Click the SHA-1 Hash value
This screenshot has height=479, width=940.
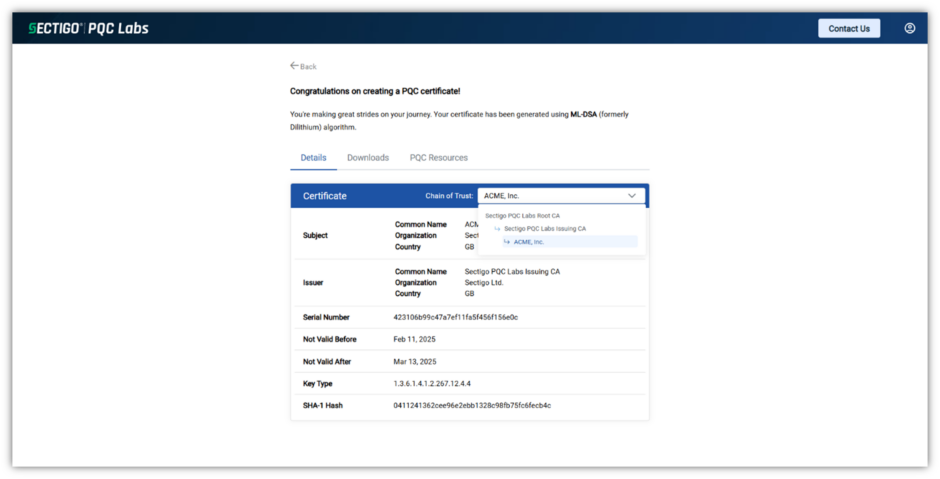tap(472, 406)
